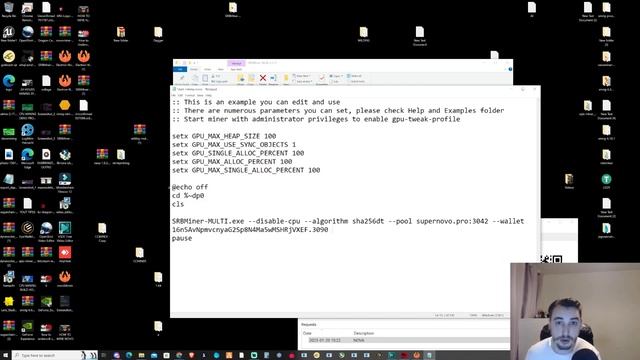Viewport: 640px width, 360px height.
Task: Open the Windows Start button
Action: coord(5,356)
